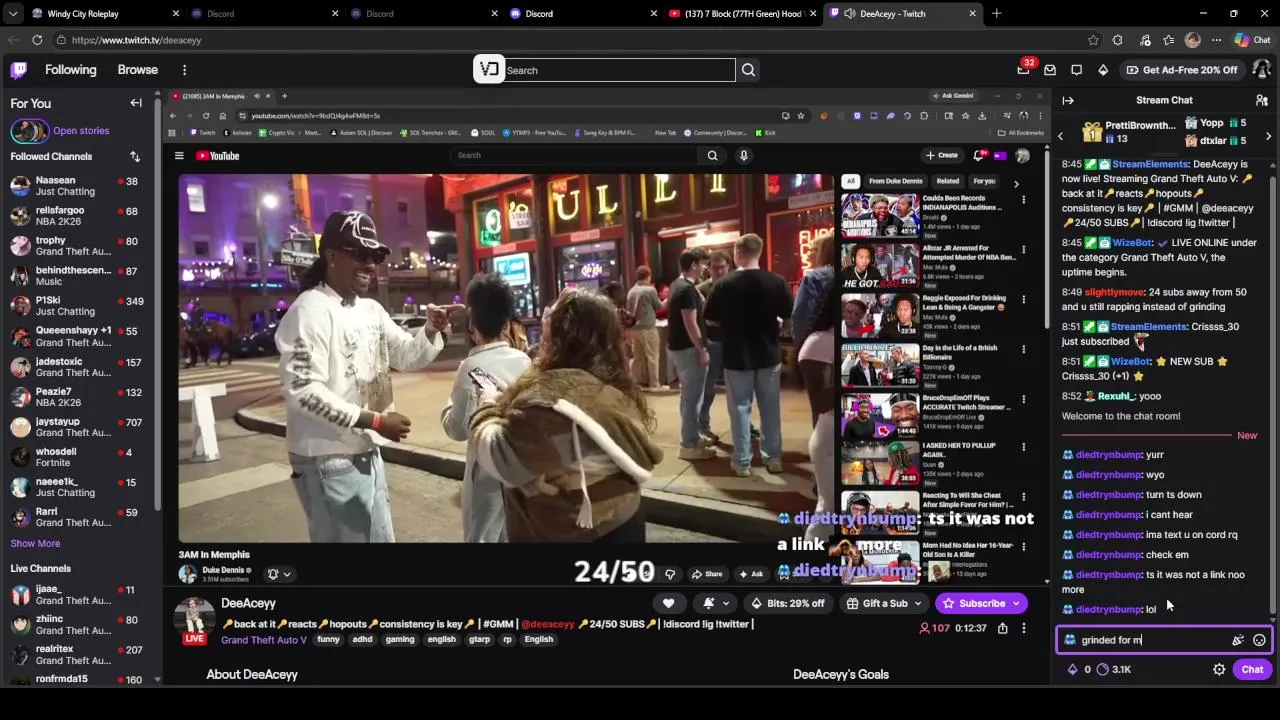Screen dimensions: 1280x720
Task: Follow heart button for DeeAceyy
Action: (x=668, y=603)
